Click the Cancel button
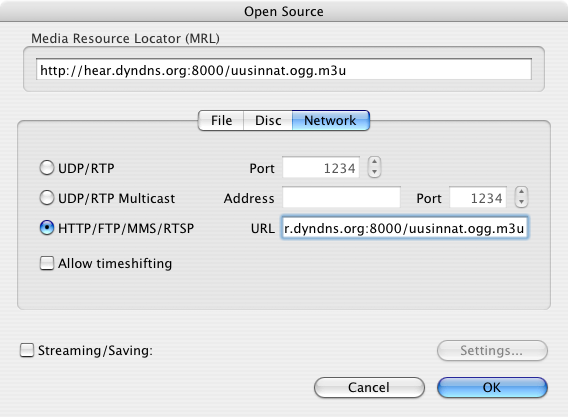This screenshot has height=417, width=568. (369, 388)
